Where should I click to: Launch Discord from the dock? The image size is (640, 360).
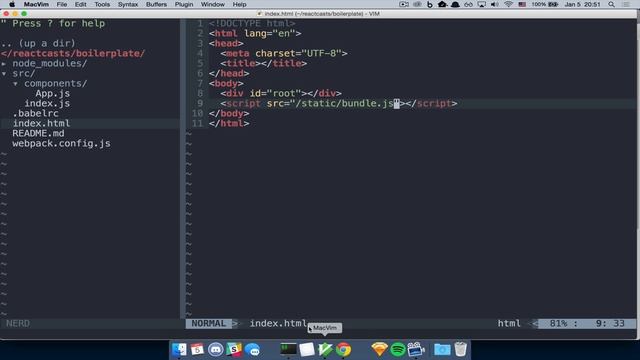point(216,350)
